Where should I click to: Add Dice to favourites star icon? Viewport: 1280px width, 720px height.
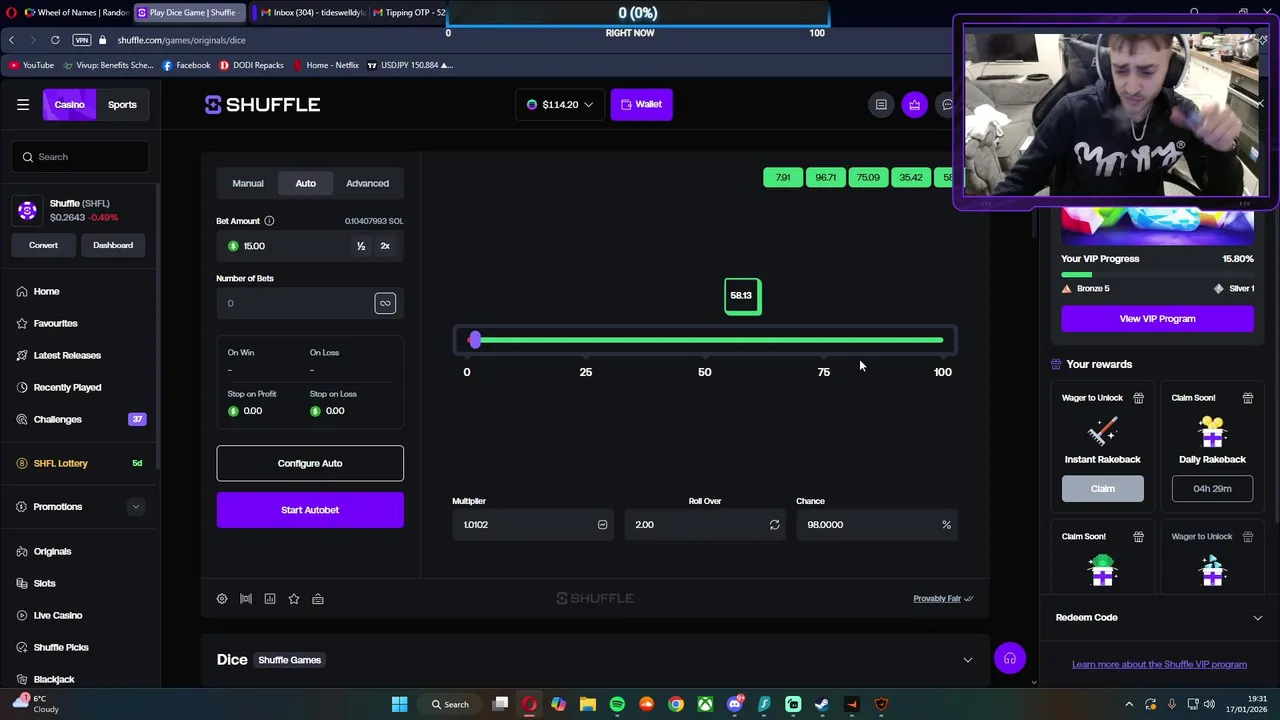294,598
